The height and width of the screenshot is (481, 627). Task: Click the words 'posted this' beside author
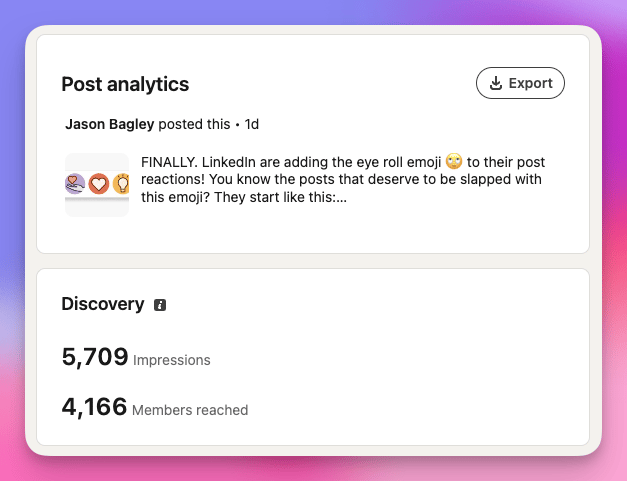194,124
